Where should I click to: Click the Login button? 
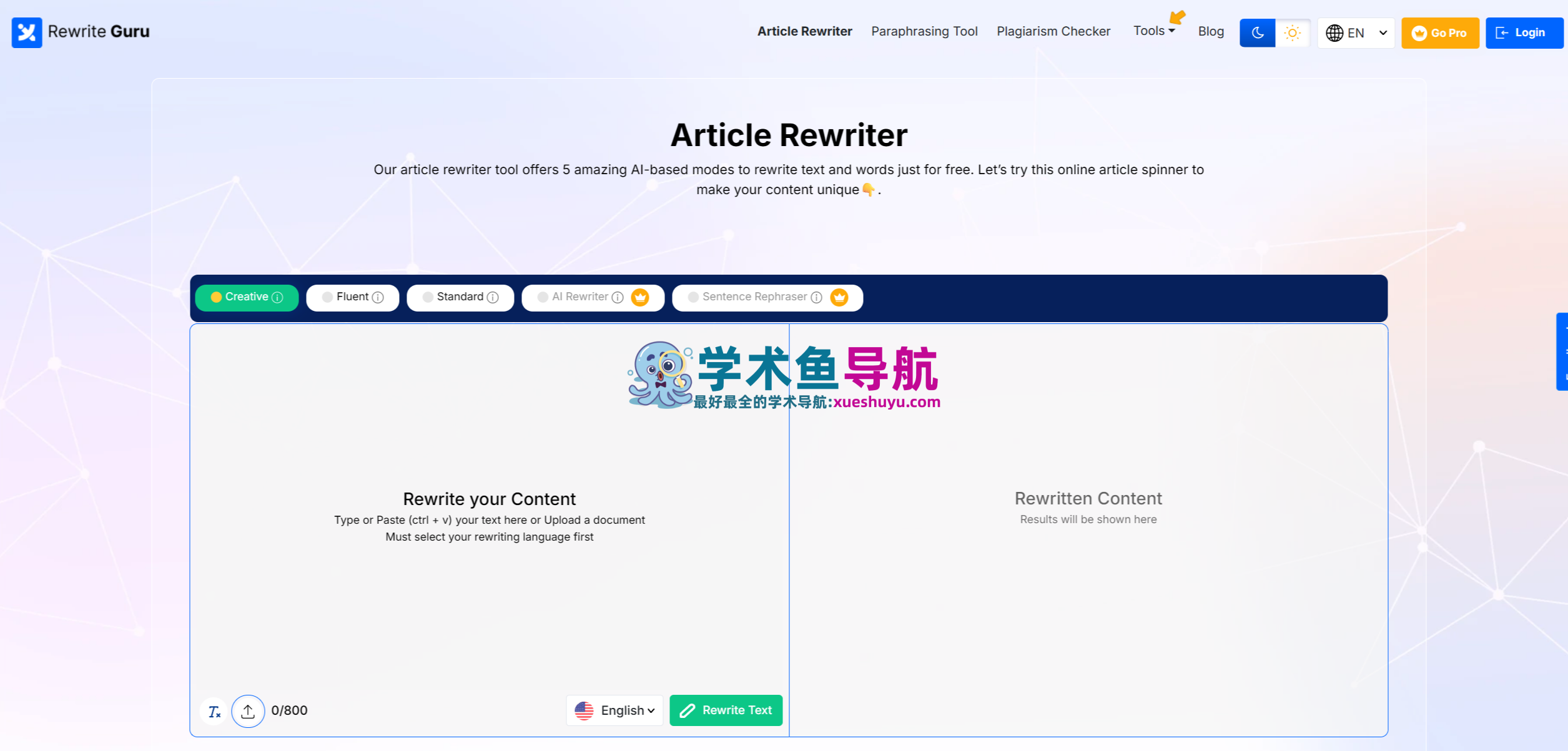pos(1524,33)
